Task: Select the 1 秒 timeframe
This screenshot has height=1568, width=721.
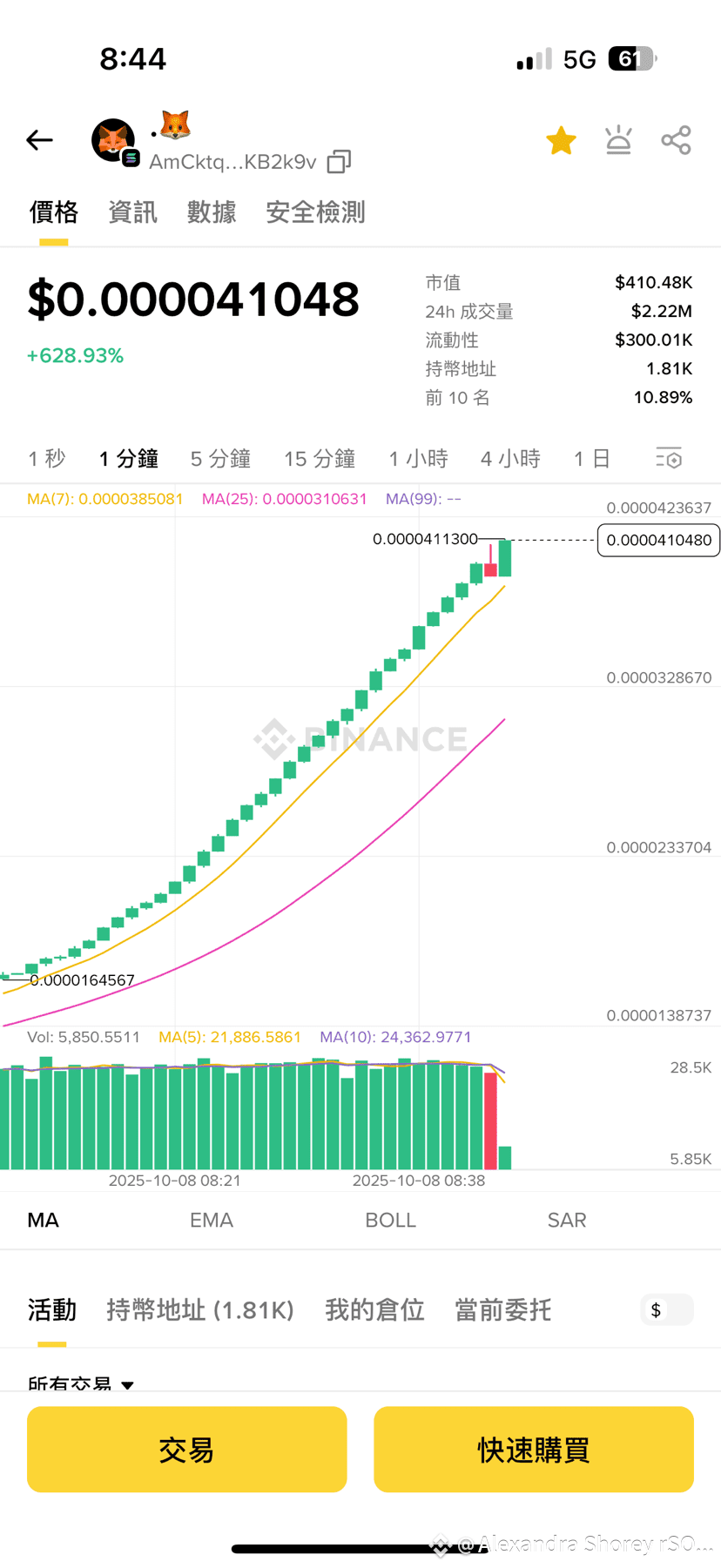Action: pos(47,459)
